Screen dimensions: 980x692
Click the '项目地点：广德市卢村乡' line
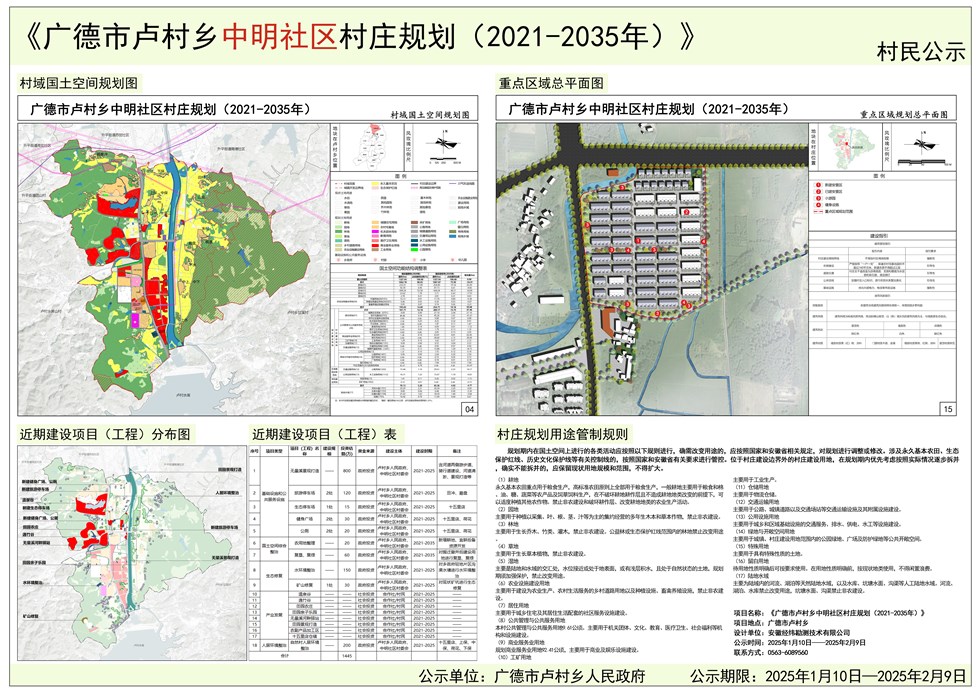[771, 623]
